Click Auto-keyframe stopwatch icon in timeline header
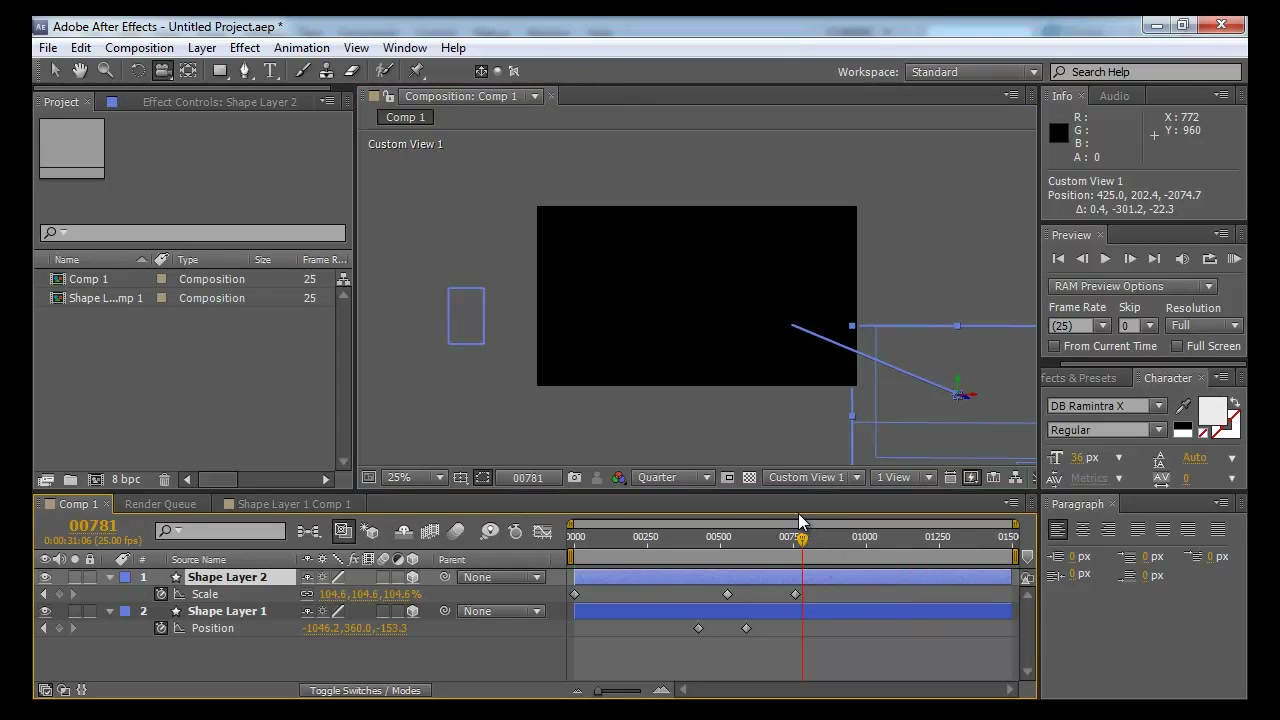 pos(515,531)
